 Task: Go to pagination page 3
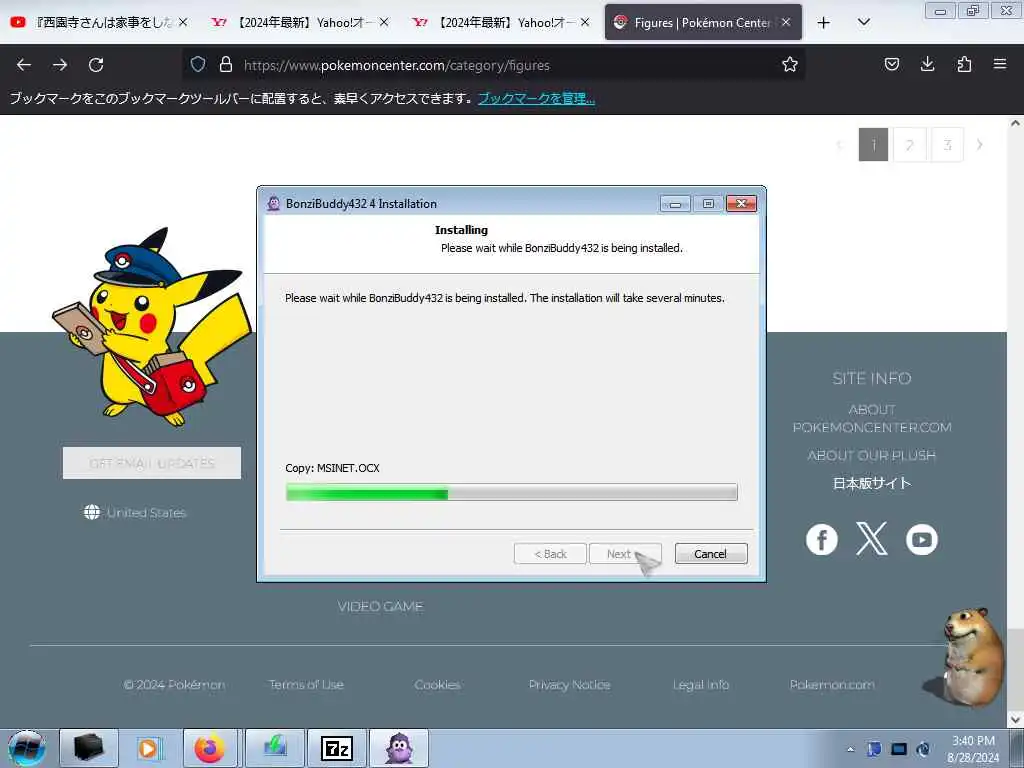[947, 145]
